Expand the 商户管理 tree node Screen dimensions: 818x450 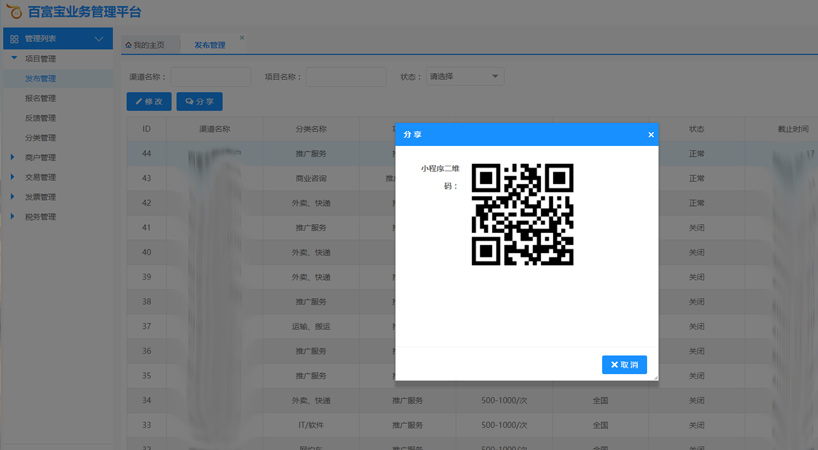[x=13, y=157]
